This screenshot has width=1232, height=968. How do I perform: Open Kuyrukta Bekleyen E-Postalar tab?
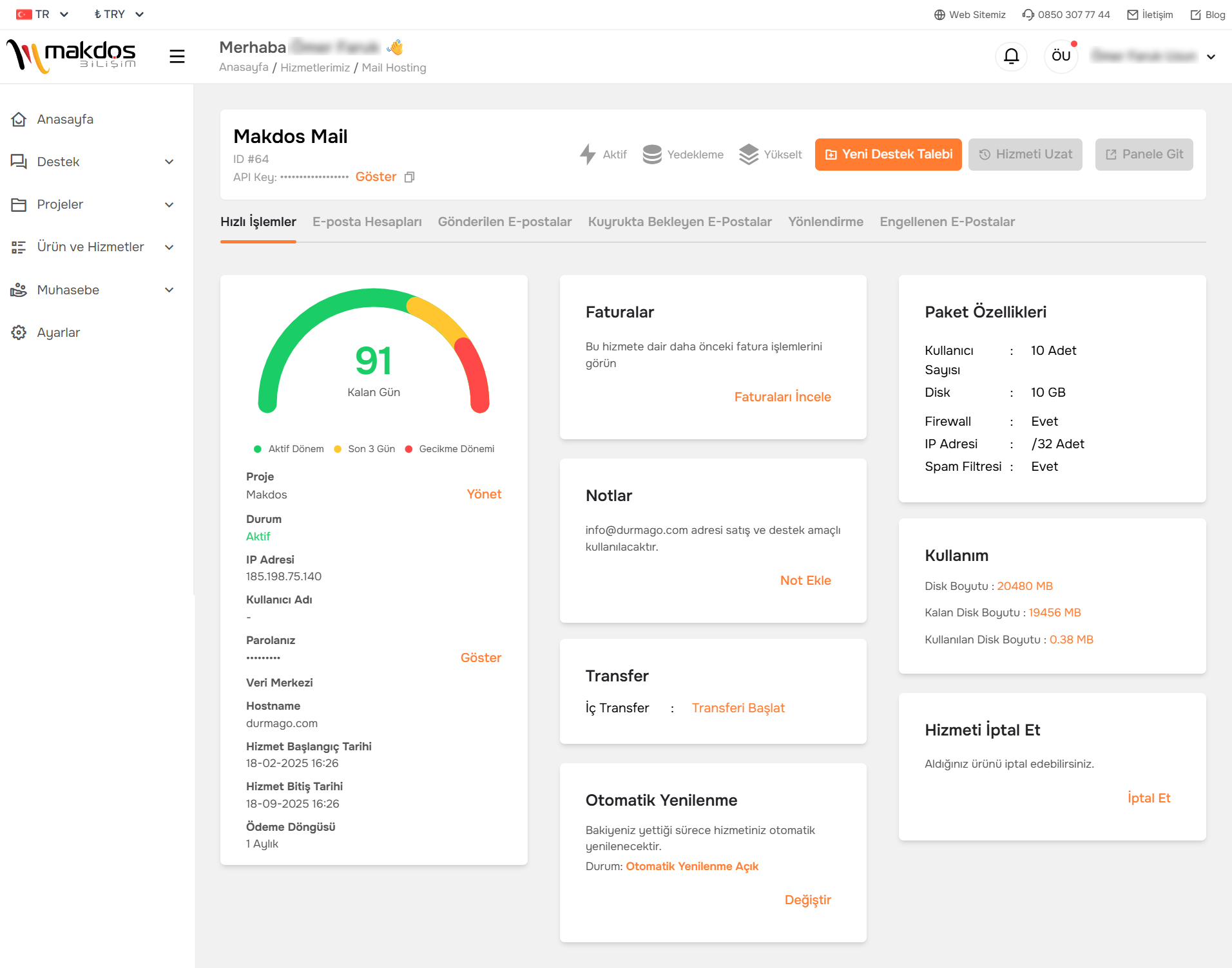(x=680, y=222)
